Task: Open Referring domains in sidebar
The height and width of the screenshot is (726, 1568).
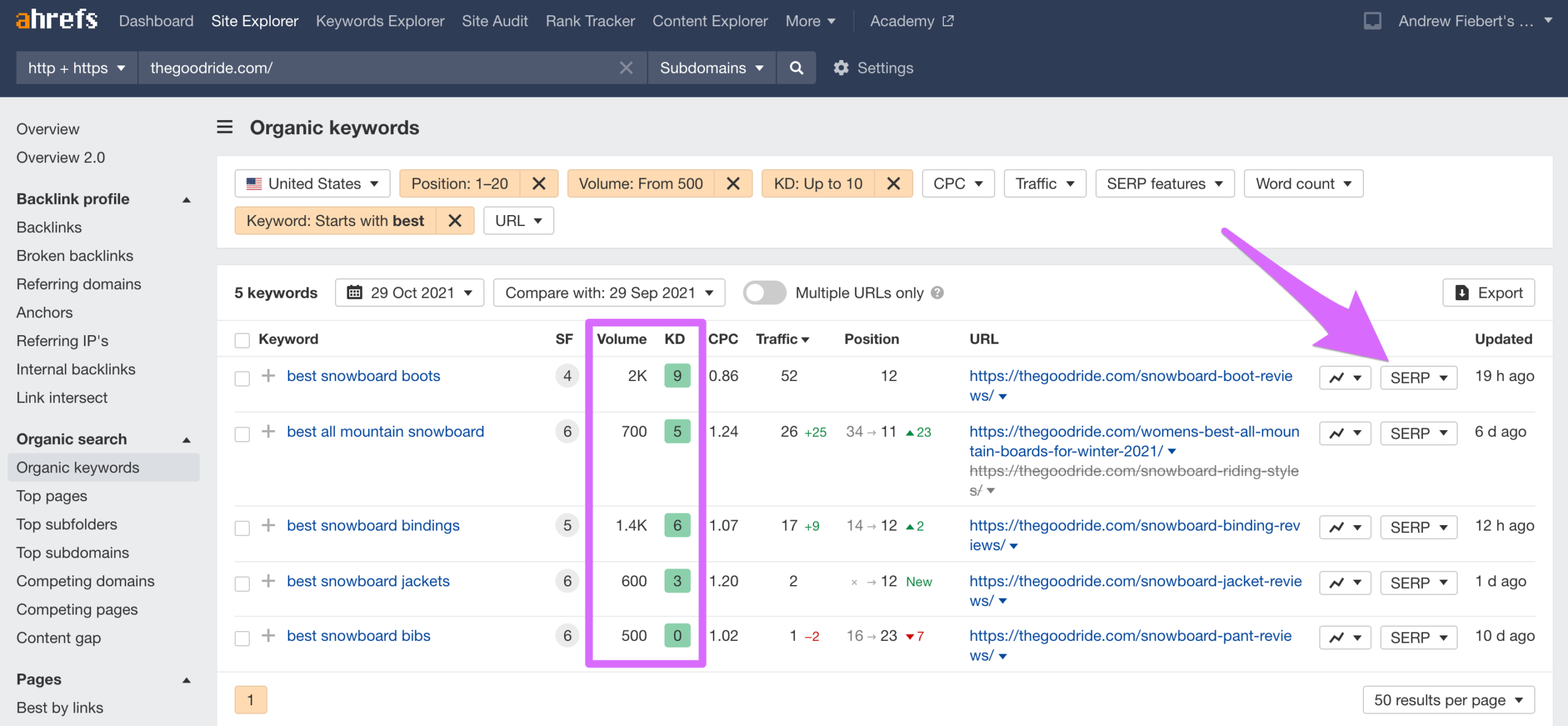Action: [78, 284]
